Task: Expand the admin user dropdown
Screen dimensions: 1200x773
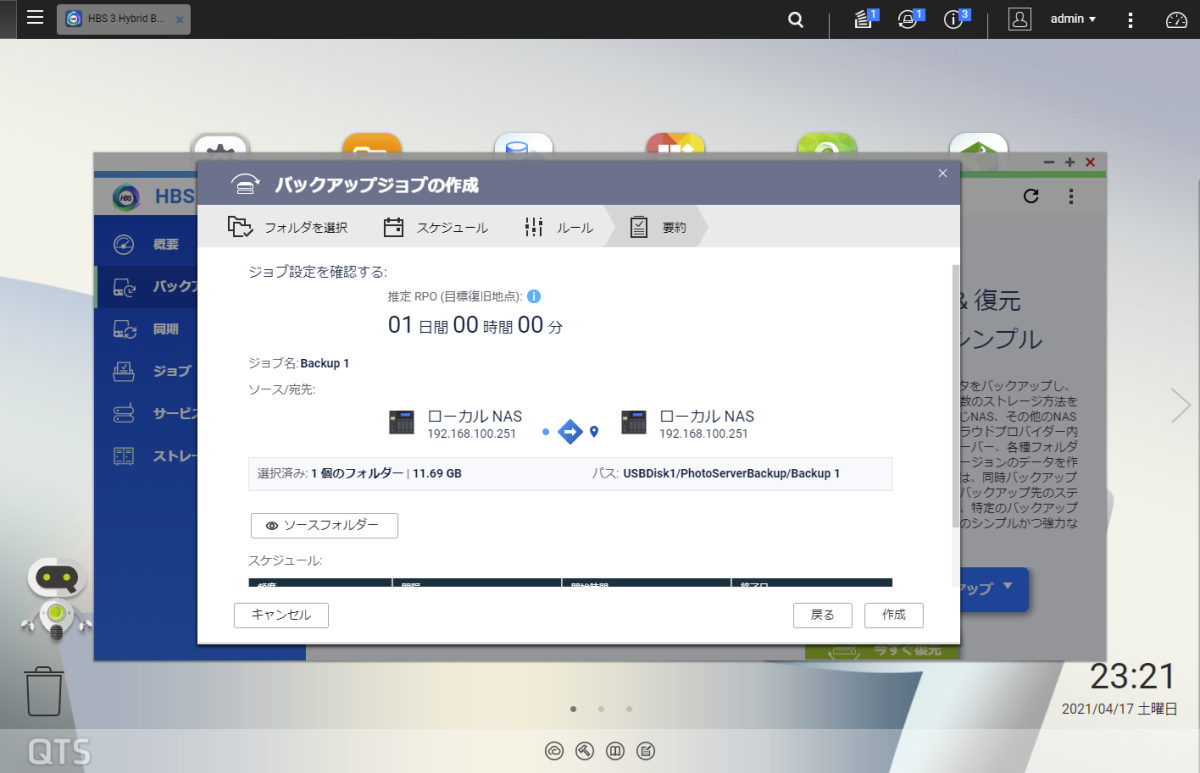Action: pyautogui.click(x=1073, y=19)
